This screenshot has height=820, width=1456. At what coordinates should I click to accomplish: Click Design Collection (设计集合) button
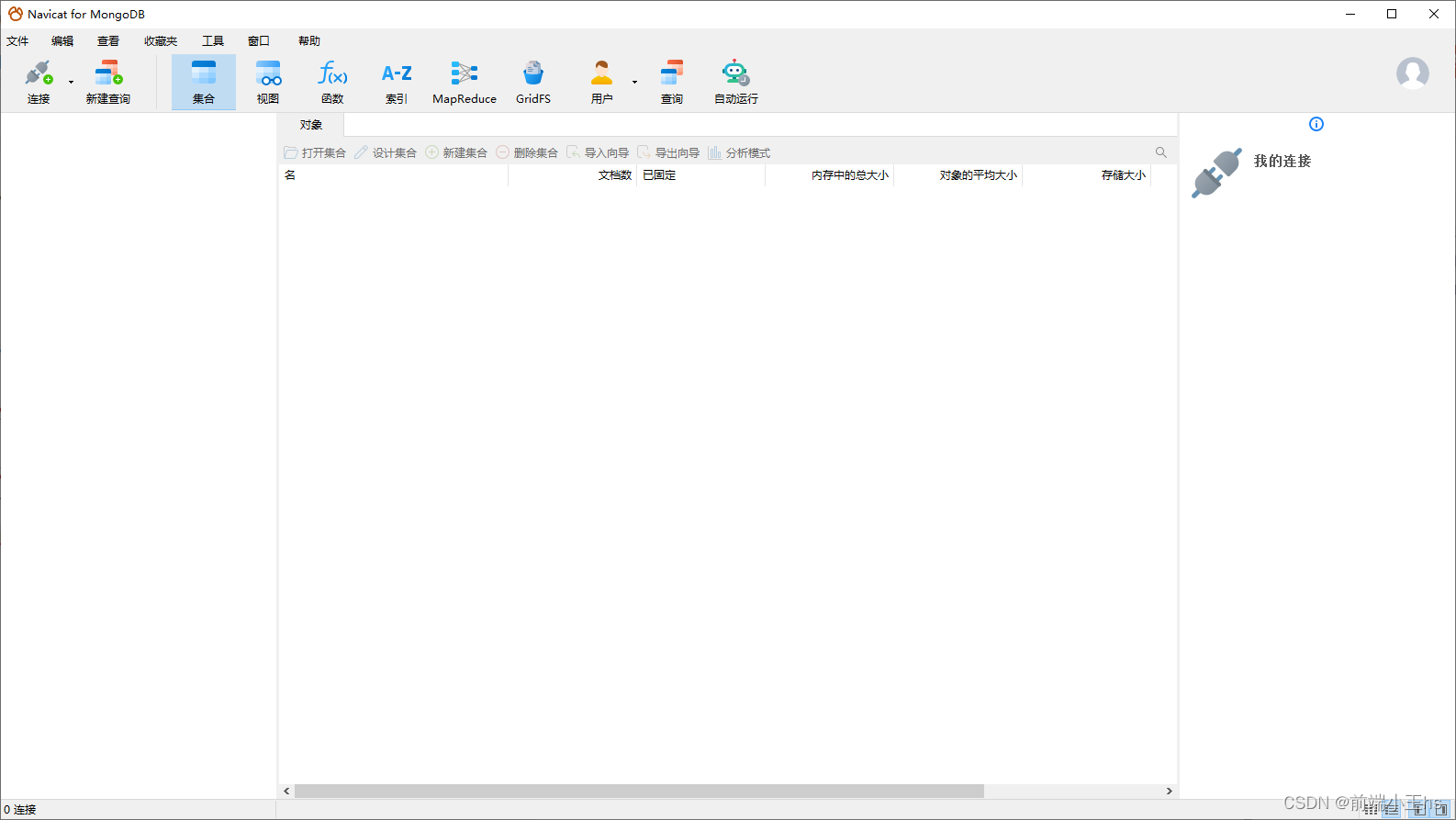386,152
